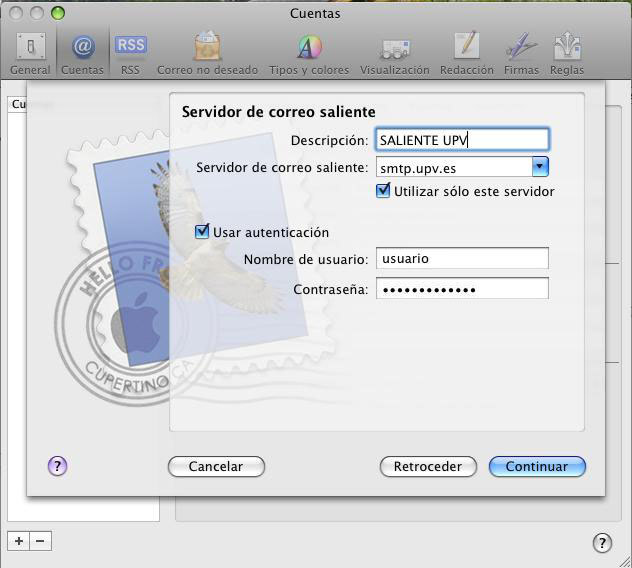
Task: Open the Reglas preferences pane
Action: (567, 52)
